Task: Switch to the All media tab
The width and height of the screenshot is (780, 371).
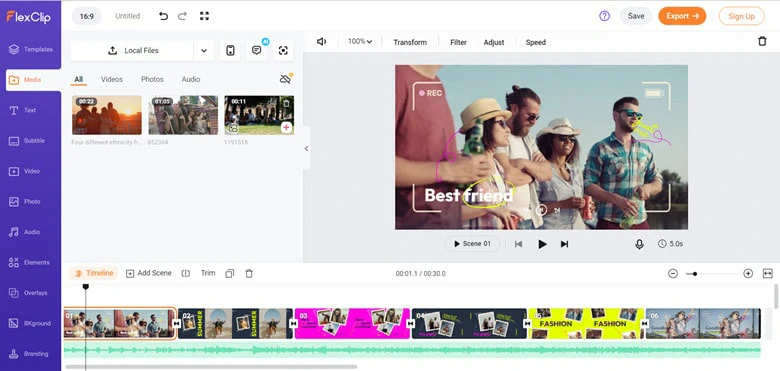Action: [79, 79]
